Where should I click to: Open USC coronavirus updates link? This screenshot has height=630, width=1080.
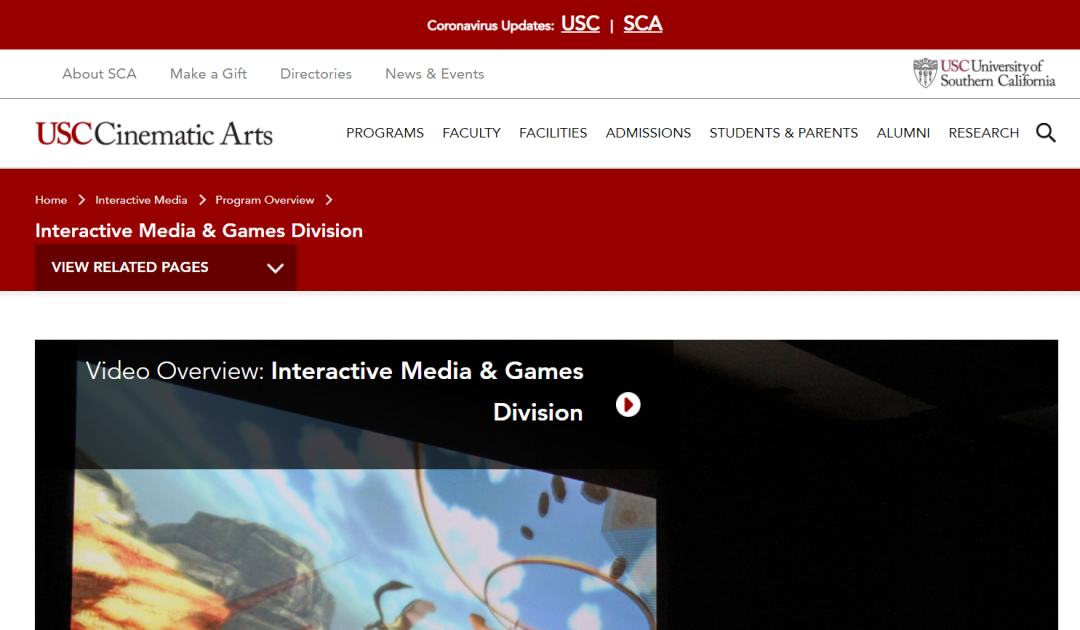[581, 24]
